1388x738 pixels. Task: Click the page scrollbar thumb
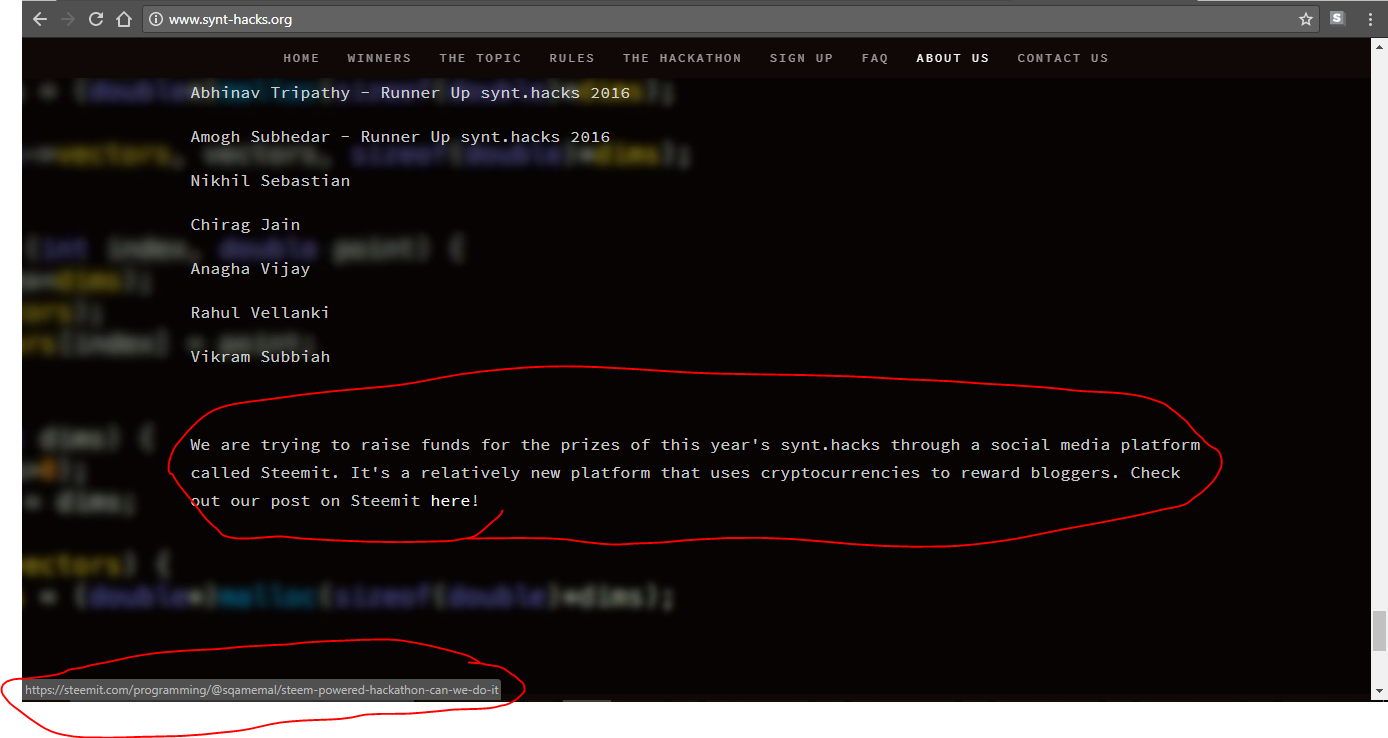click(x=1379, y=631)
